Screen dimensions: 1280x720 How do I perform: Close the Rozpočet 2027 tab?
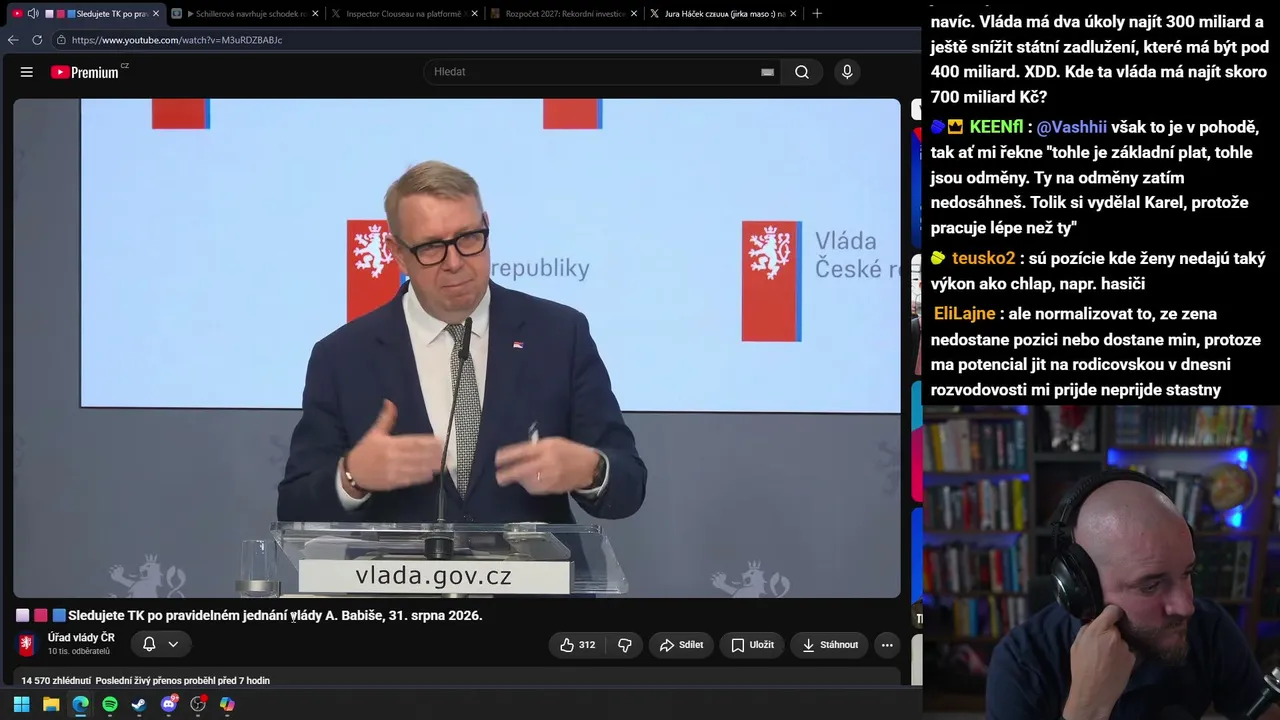coord(634,14)
